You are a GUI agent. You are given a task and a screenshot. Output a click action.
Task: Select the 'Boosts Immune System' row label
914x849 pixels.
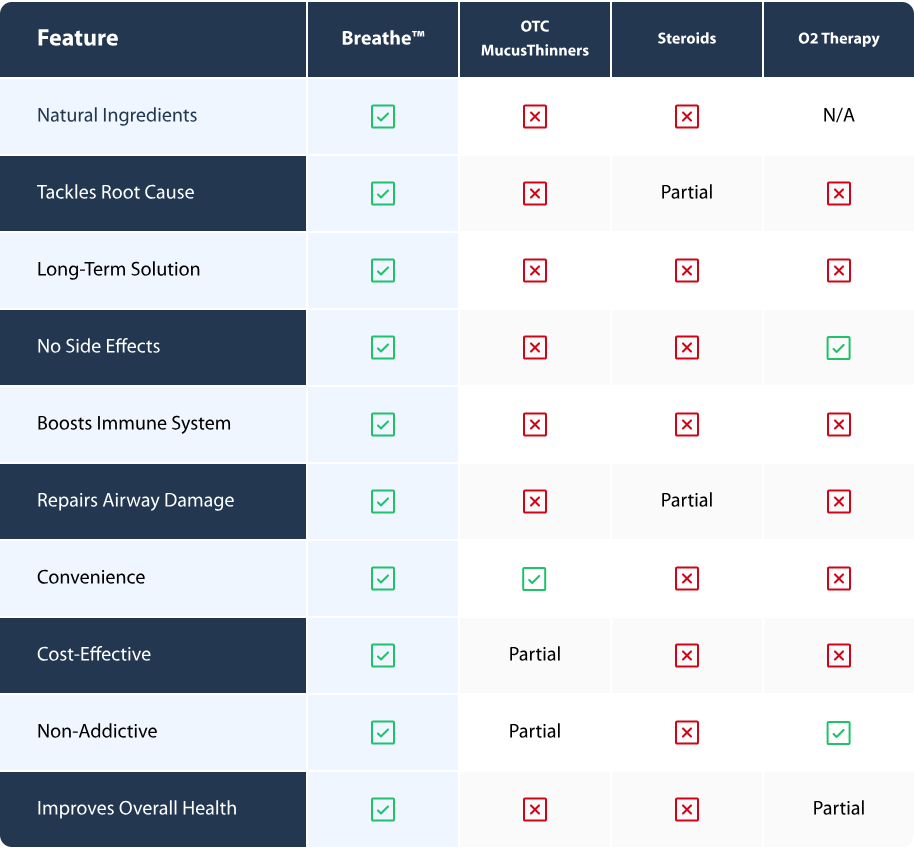133,423
